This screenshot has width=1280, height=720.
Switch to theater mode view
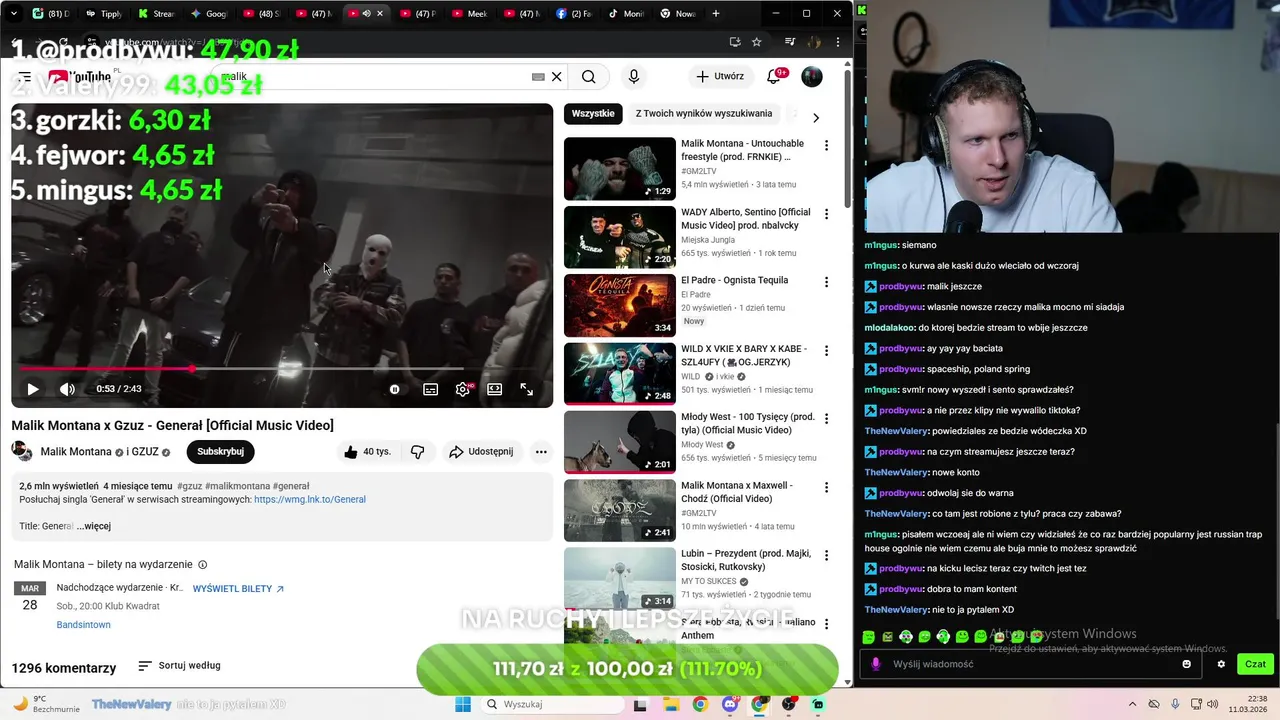pyautogui.click(x=494, y=389)
